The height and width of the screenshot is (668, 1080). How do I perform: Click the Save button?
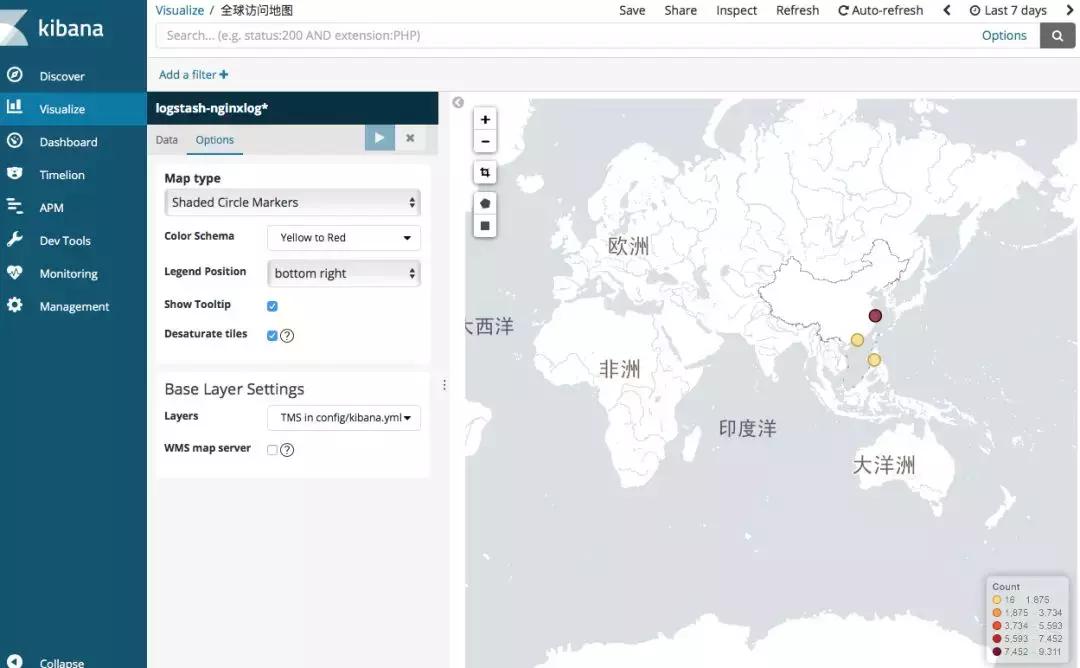(x=632, y=10)
